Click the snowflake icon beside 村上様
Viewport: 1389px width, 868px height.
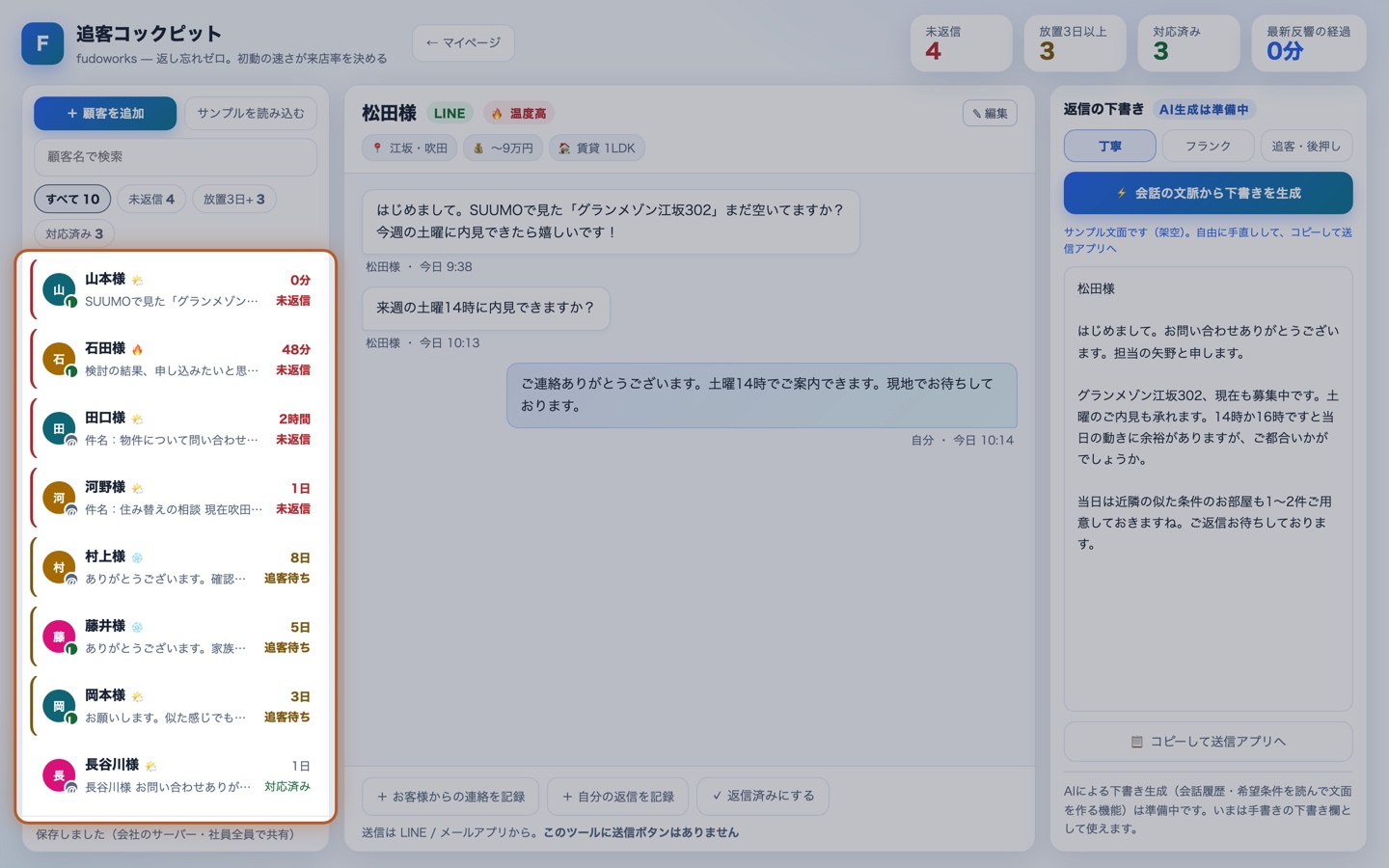tap(137, 557)
